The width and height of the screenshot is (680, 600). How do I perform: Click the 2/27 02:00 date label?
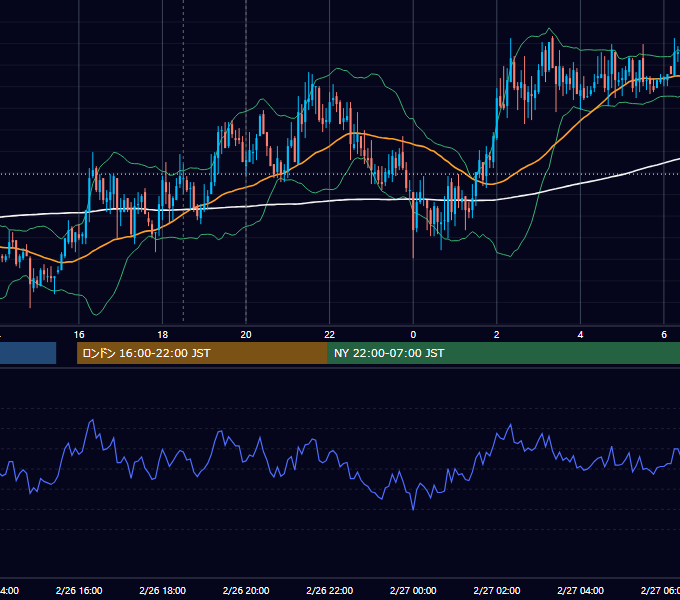(497, 590)
